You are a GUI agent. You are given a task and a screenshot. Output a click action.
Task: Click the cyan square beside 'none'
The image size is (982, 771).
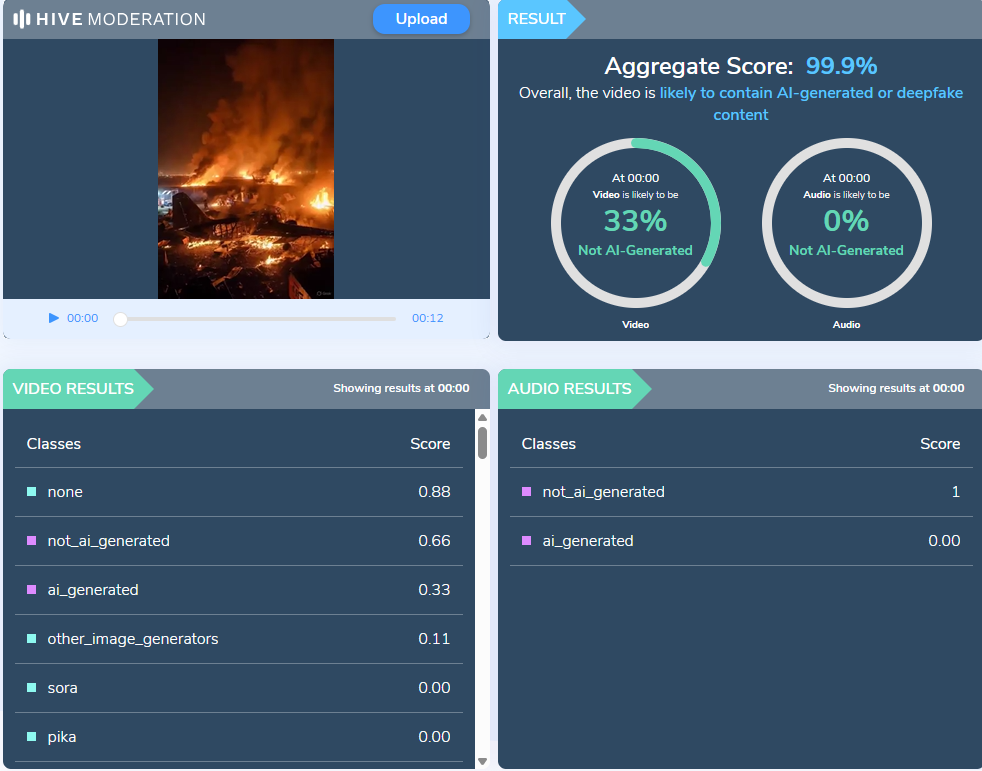coord(31,492)
